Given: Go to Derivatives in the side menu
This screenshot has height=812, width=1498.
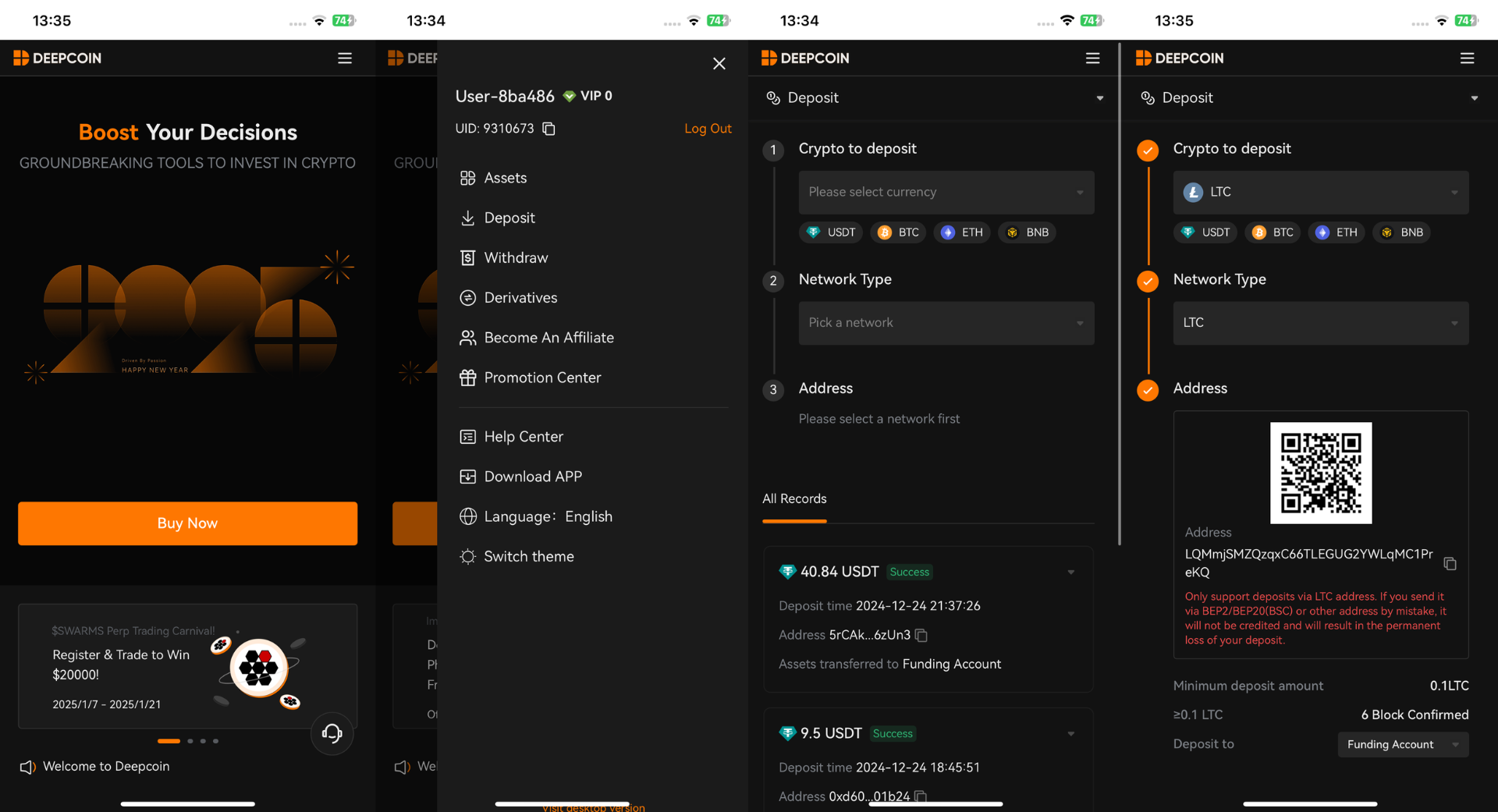Looking at the screenshot, I should [x=509, y=298].
